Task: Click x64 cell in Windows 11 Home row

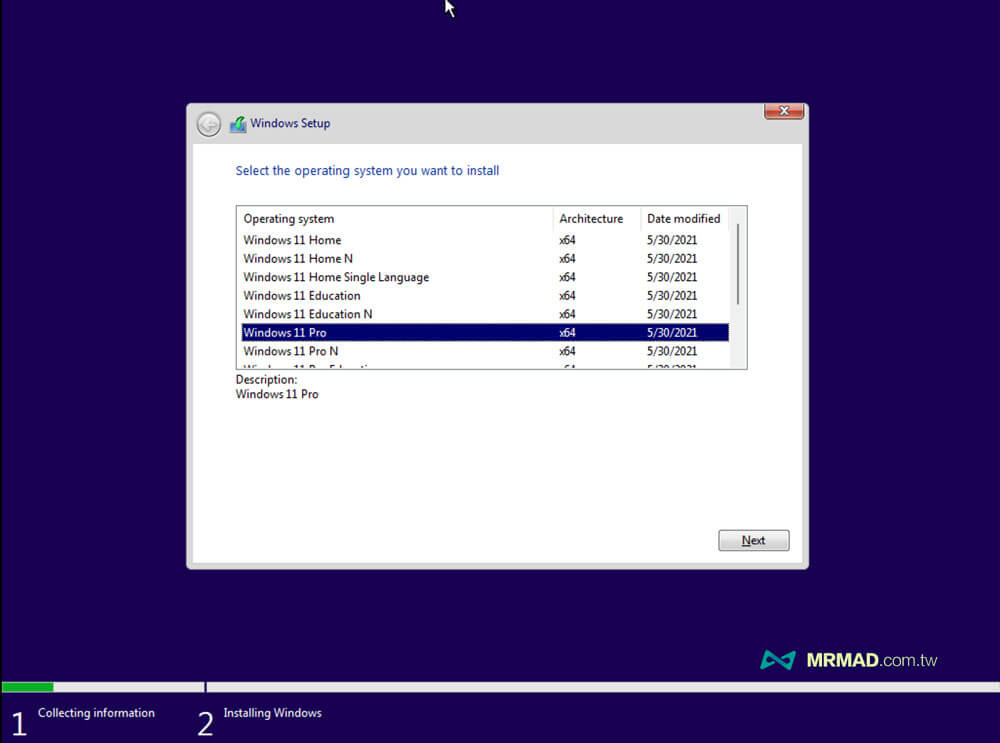Action: (x=567, y=240)
